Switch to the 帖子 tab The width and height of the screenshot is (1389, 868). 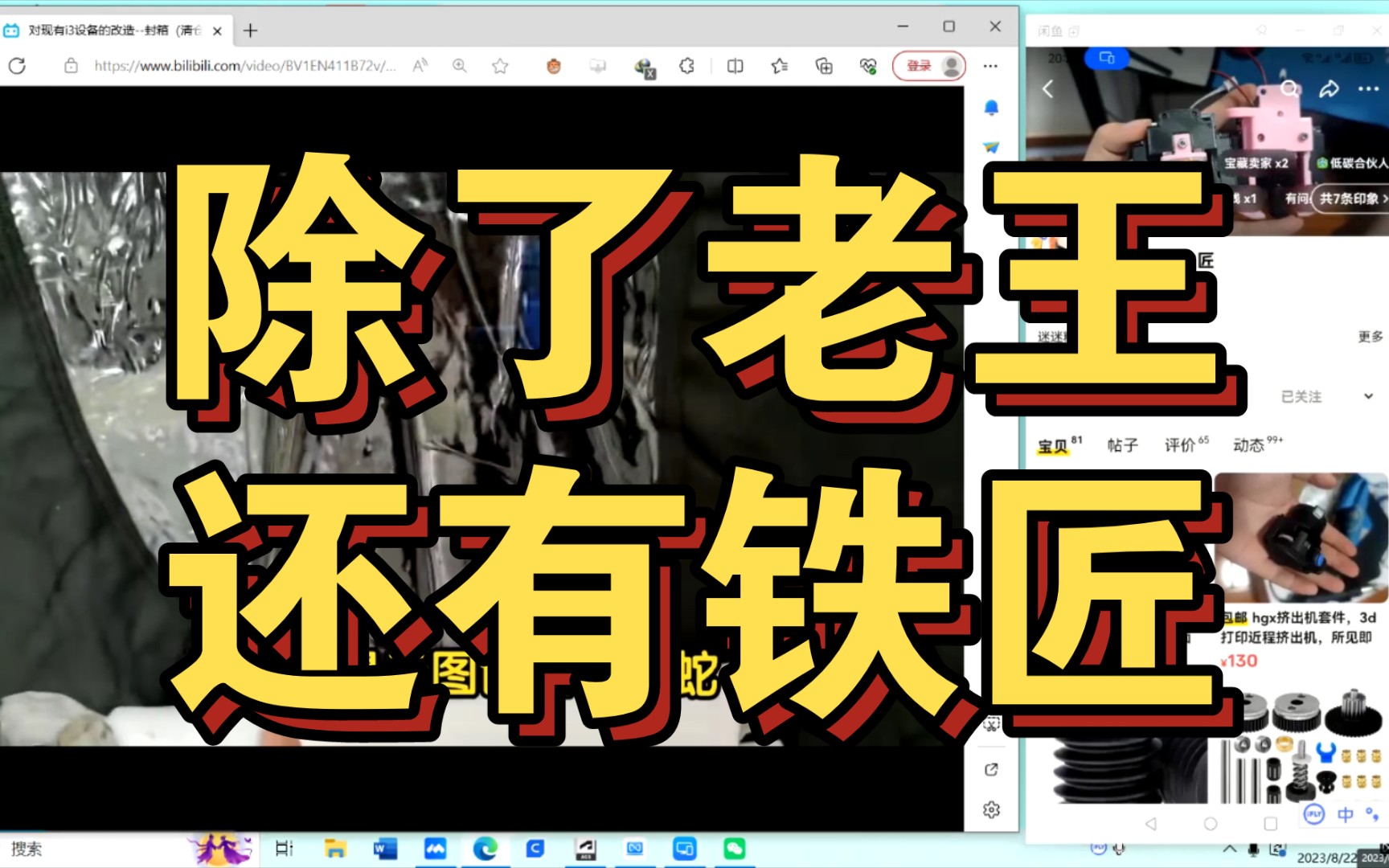coord(1123,445)
